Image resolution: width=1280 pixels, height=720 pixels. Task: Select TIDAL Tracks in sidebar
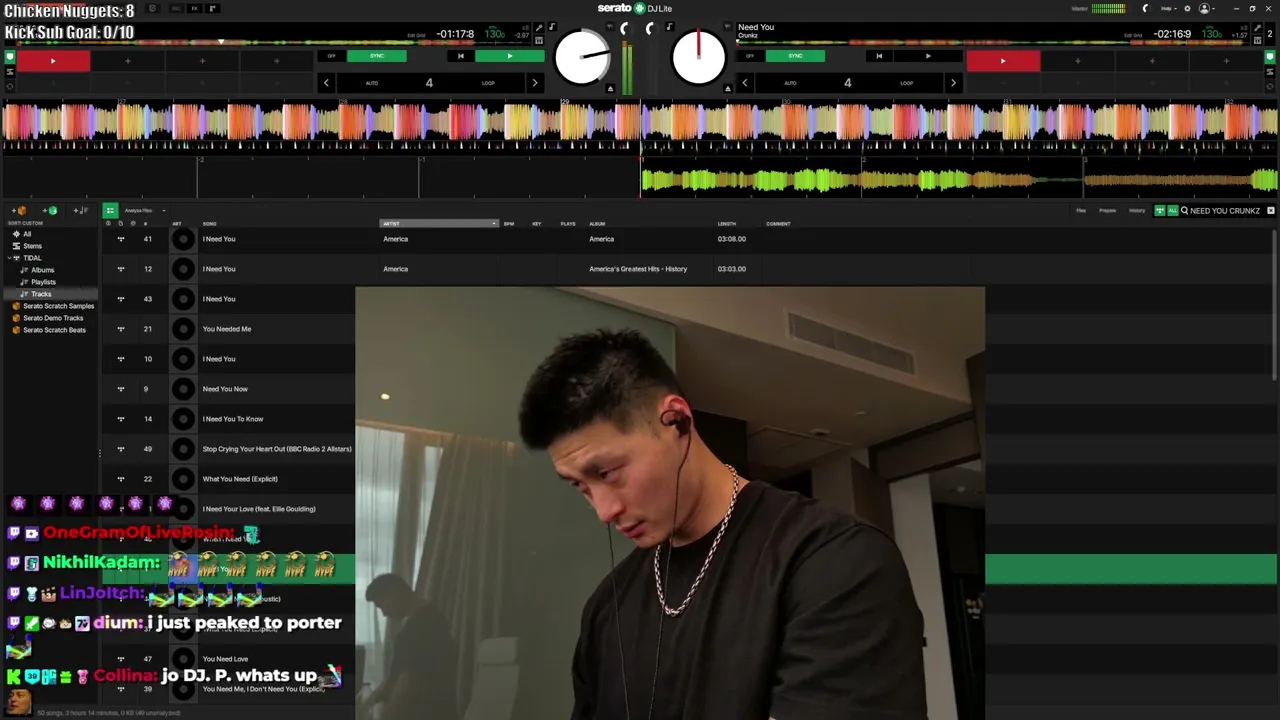[x=41, y=294]
